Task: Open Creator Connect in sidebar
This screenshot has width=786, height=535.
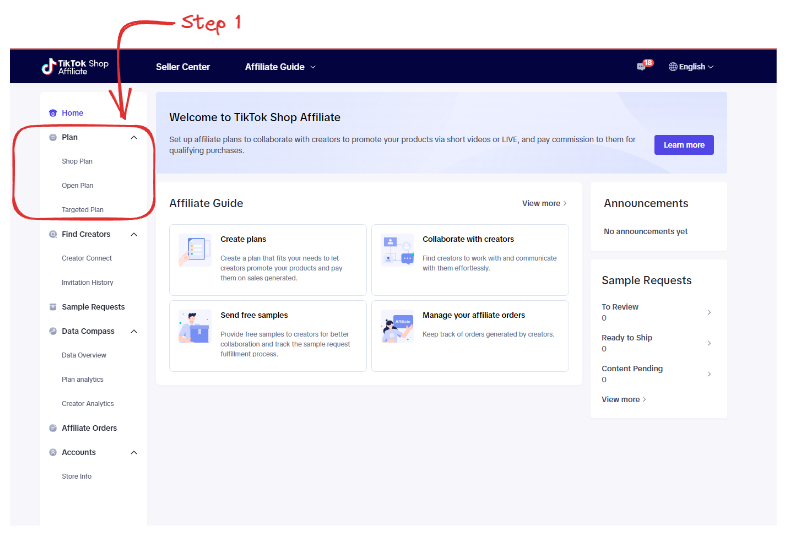Action: tap(87, 258)
